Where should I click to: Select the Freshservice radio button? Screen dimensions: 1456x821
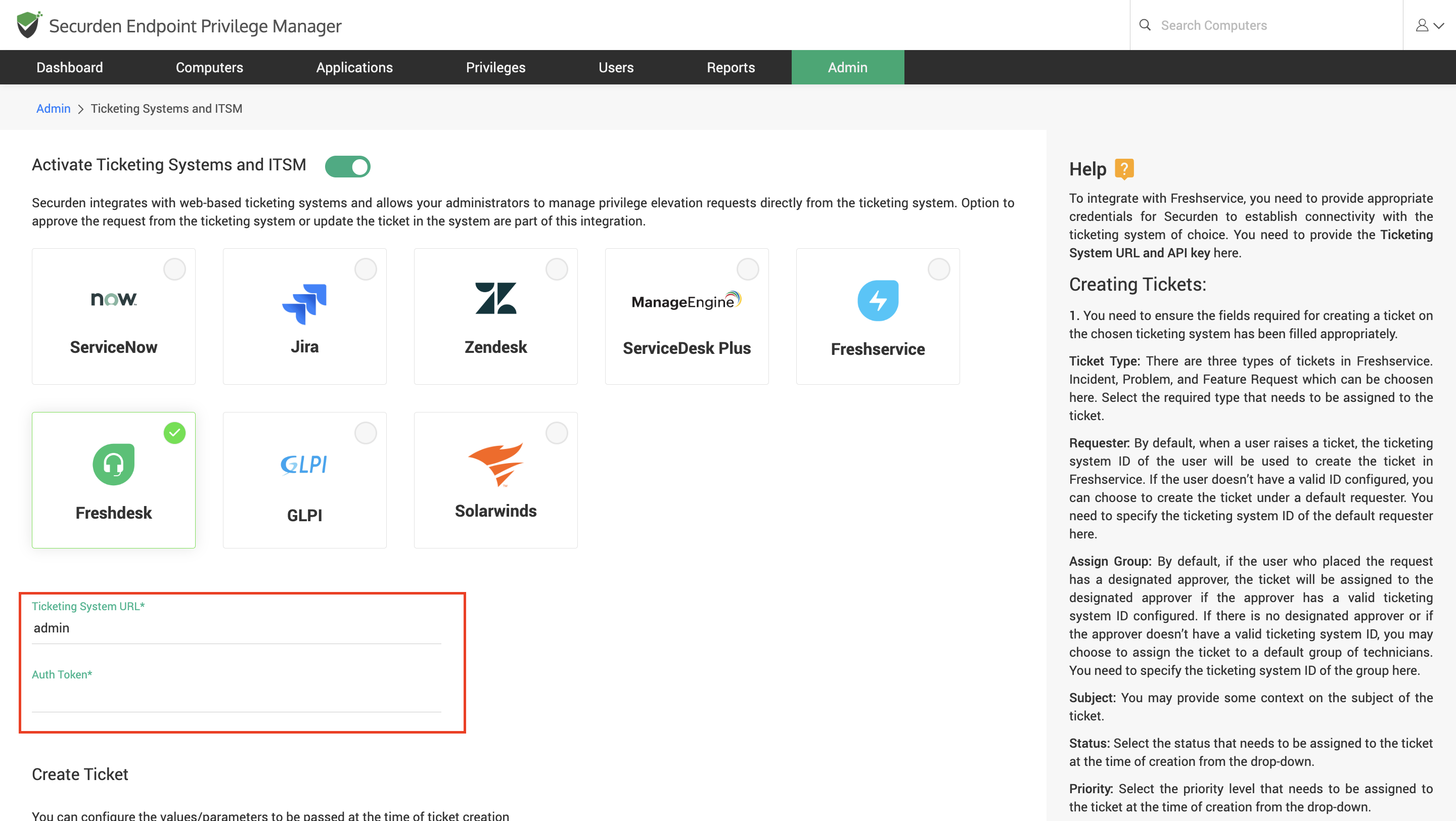pos(938,269)
